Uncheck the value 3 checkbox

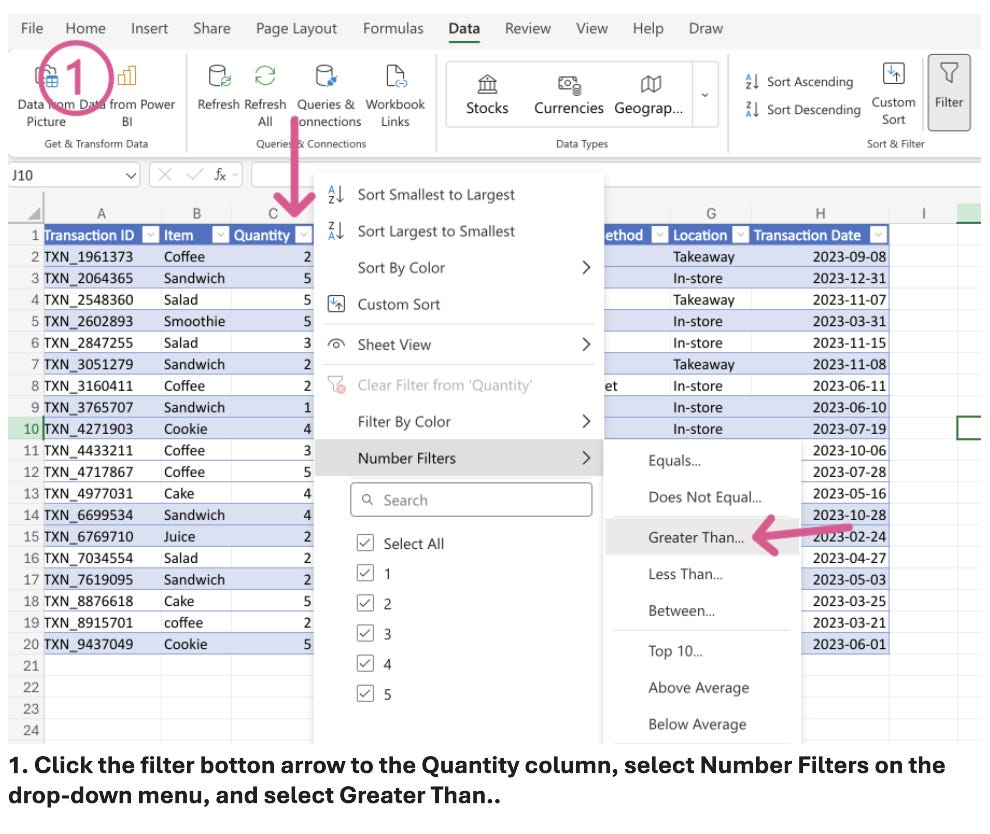365,633
